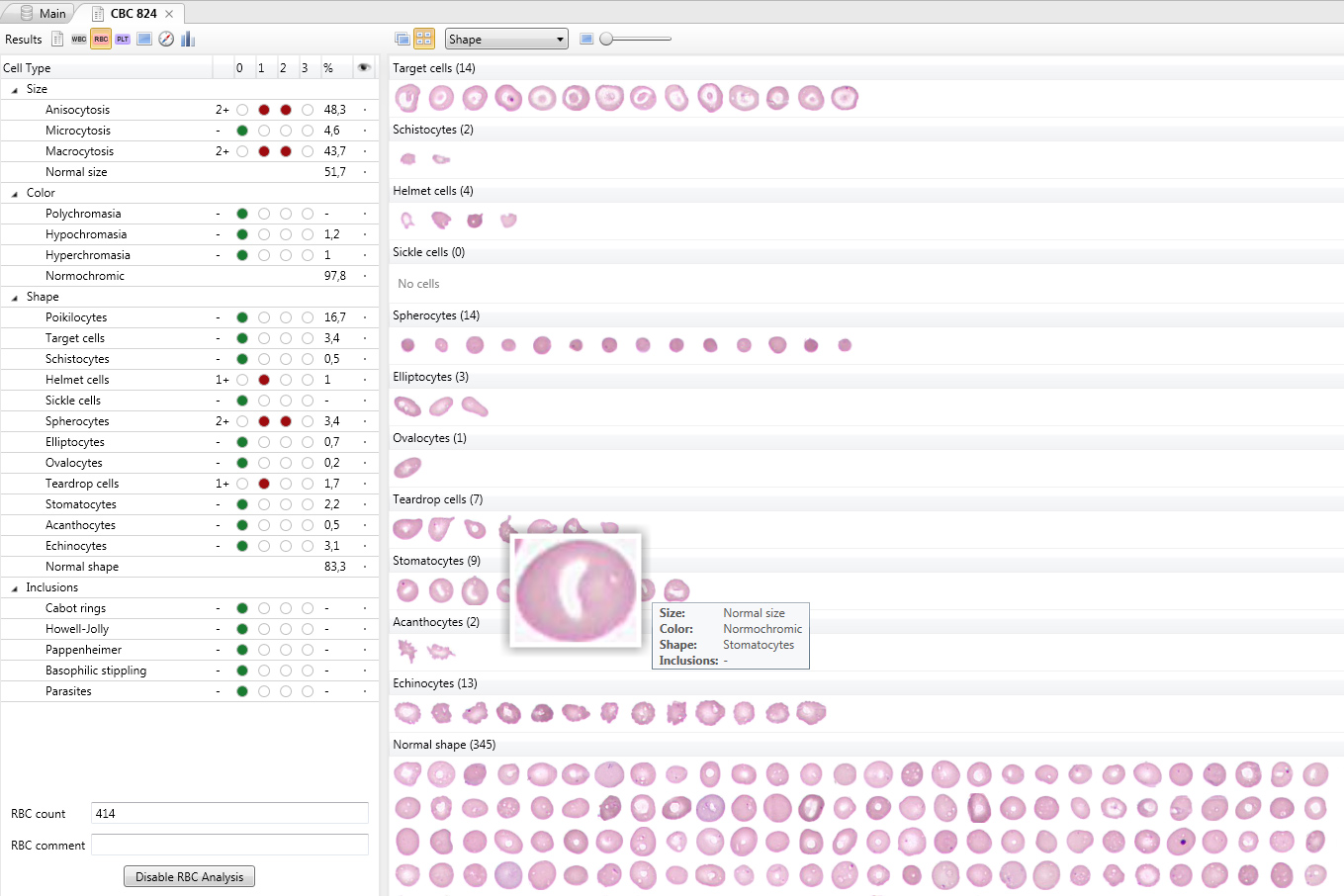Click Pappenheimer row label

tap(83, 650)
